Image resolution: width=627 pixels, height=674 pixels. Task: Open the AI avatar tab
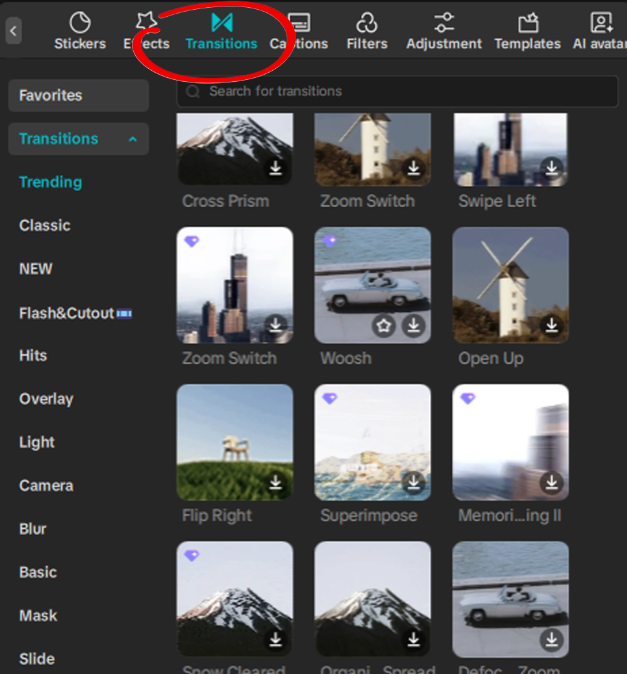[x=600, y=31]
